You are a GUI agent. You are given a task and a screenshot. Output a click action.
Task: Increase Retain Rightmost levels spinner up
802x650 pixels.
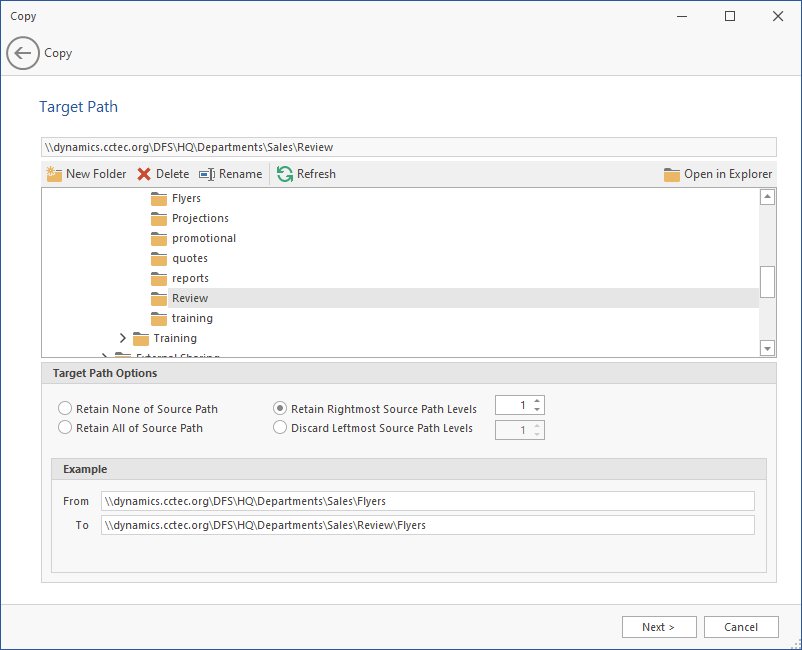(538, 401)
